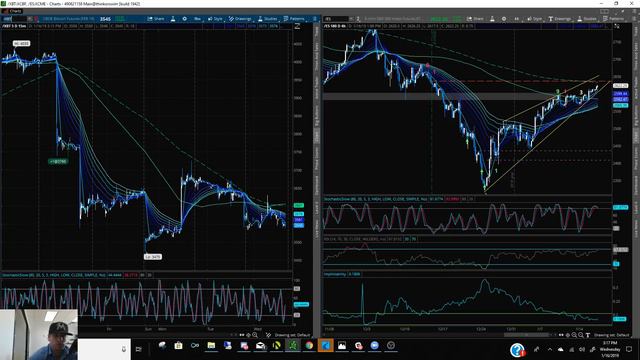Screen dimensions: 640x360
Task: Click pan arrows icon below left chart
Action: [x=248, y=335]
